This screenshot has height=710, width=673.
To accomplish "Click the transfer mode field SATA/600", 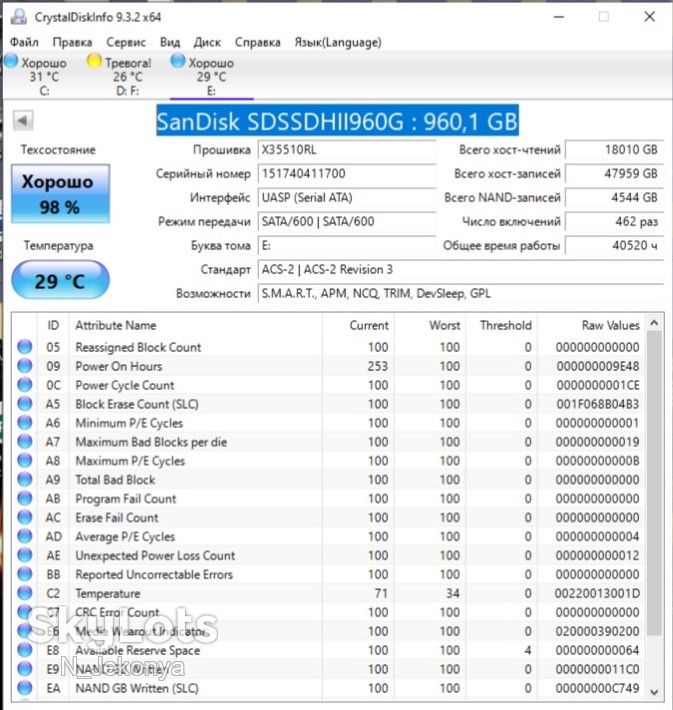I will tap(347, 221).
